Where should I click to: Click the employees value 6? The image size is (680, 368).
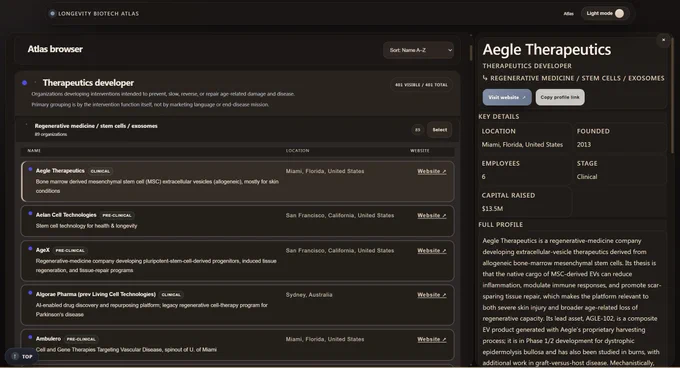(x=484, y=177)
